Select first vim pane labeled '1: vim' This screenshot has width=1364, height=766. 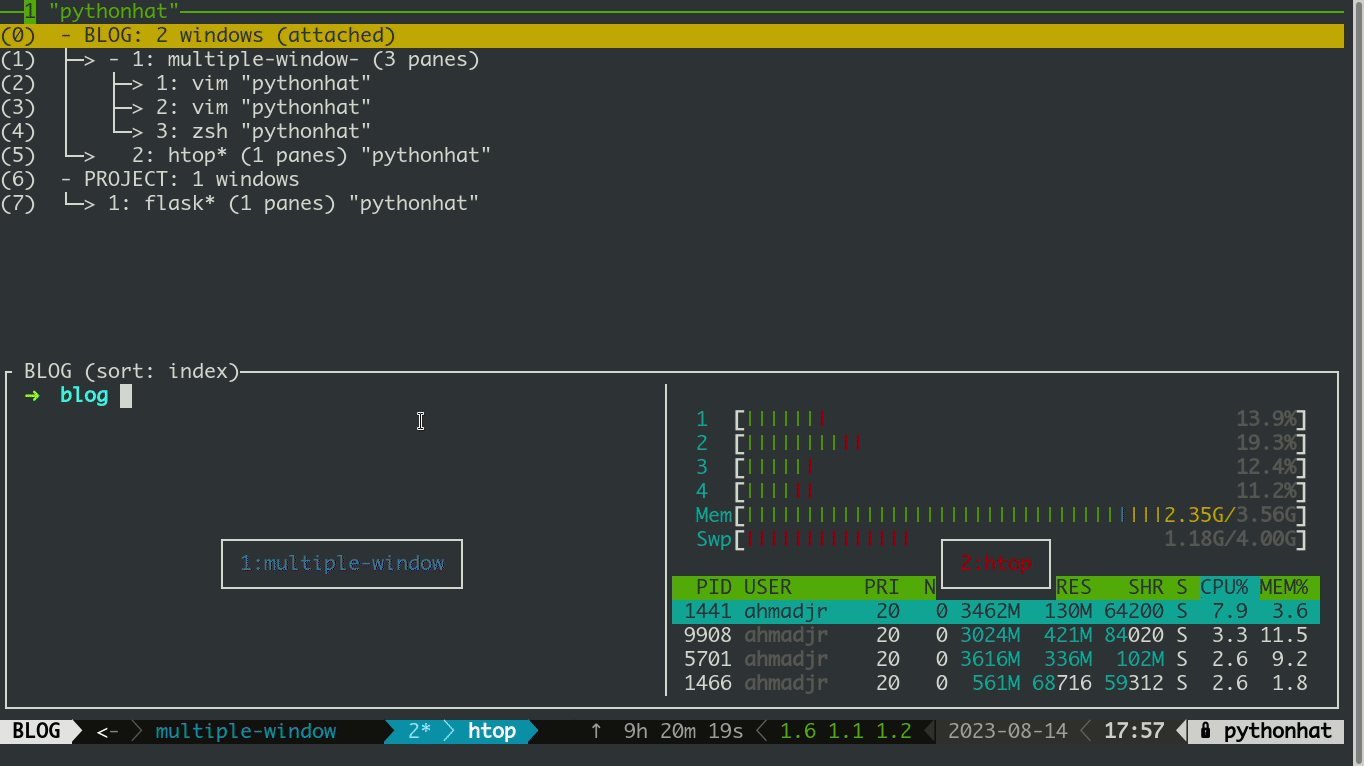pyautogui.click(x=263, y=84)
